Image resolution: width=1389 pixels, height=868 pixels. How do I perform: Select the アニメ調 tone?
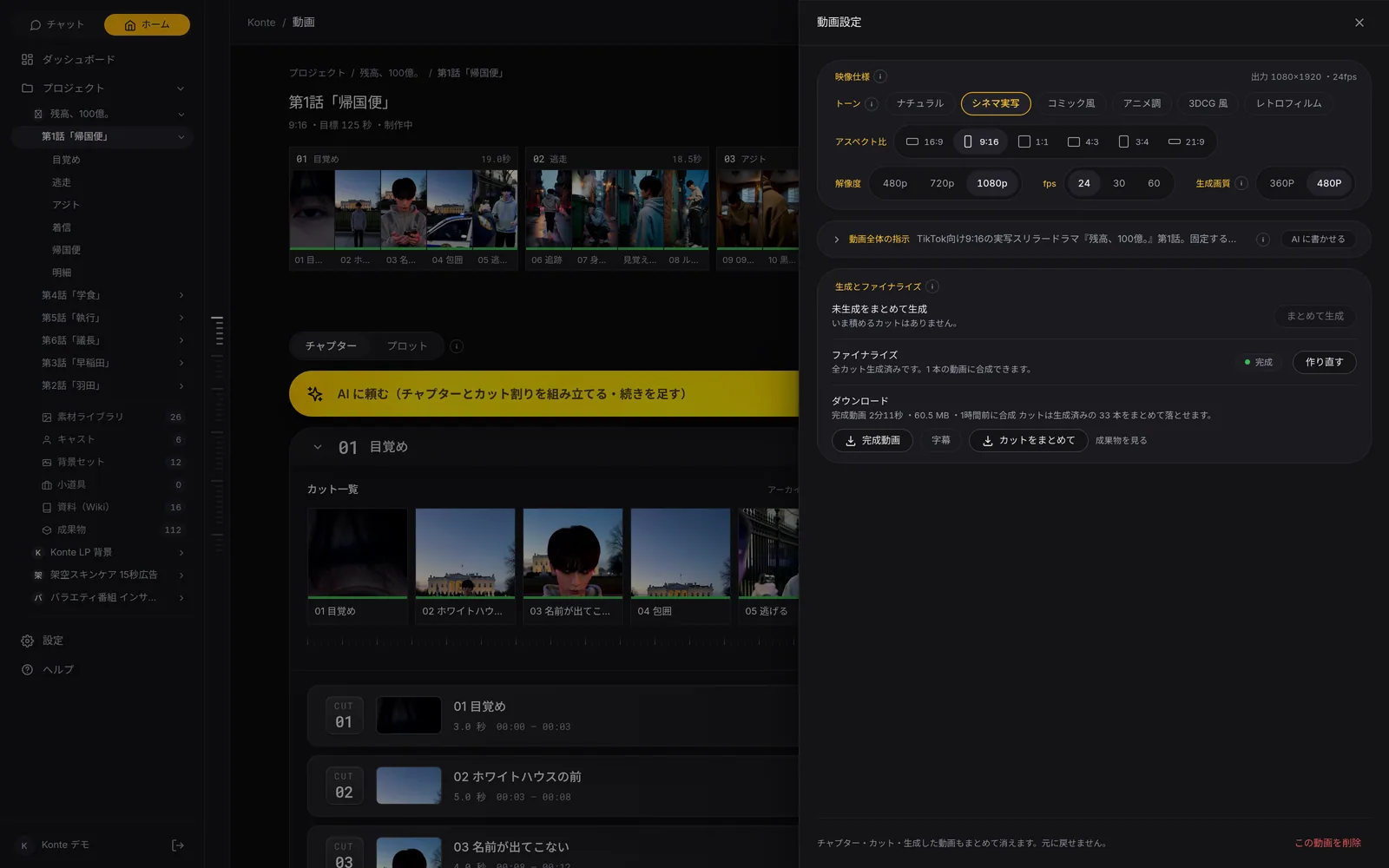(x=1142, y=103)
